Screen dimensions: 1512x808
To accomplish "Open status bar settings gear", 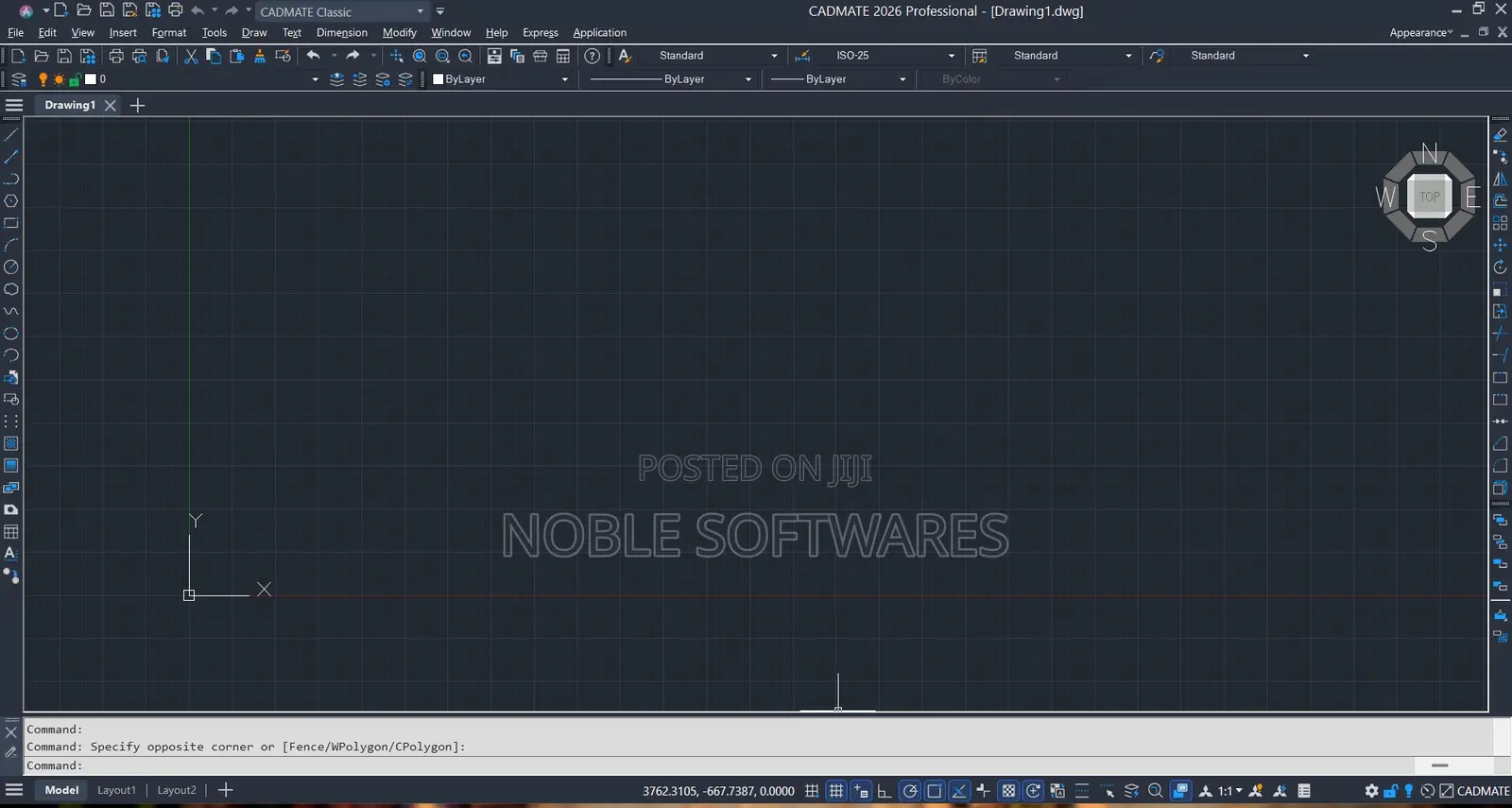I will tap(1372, 791).
